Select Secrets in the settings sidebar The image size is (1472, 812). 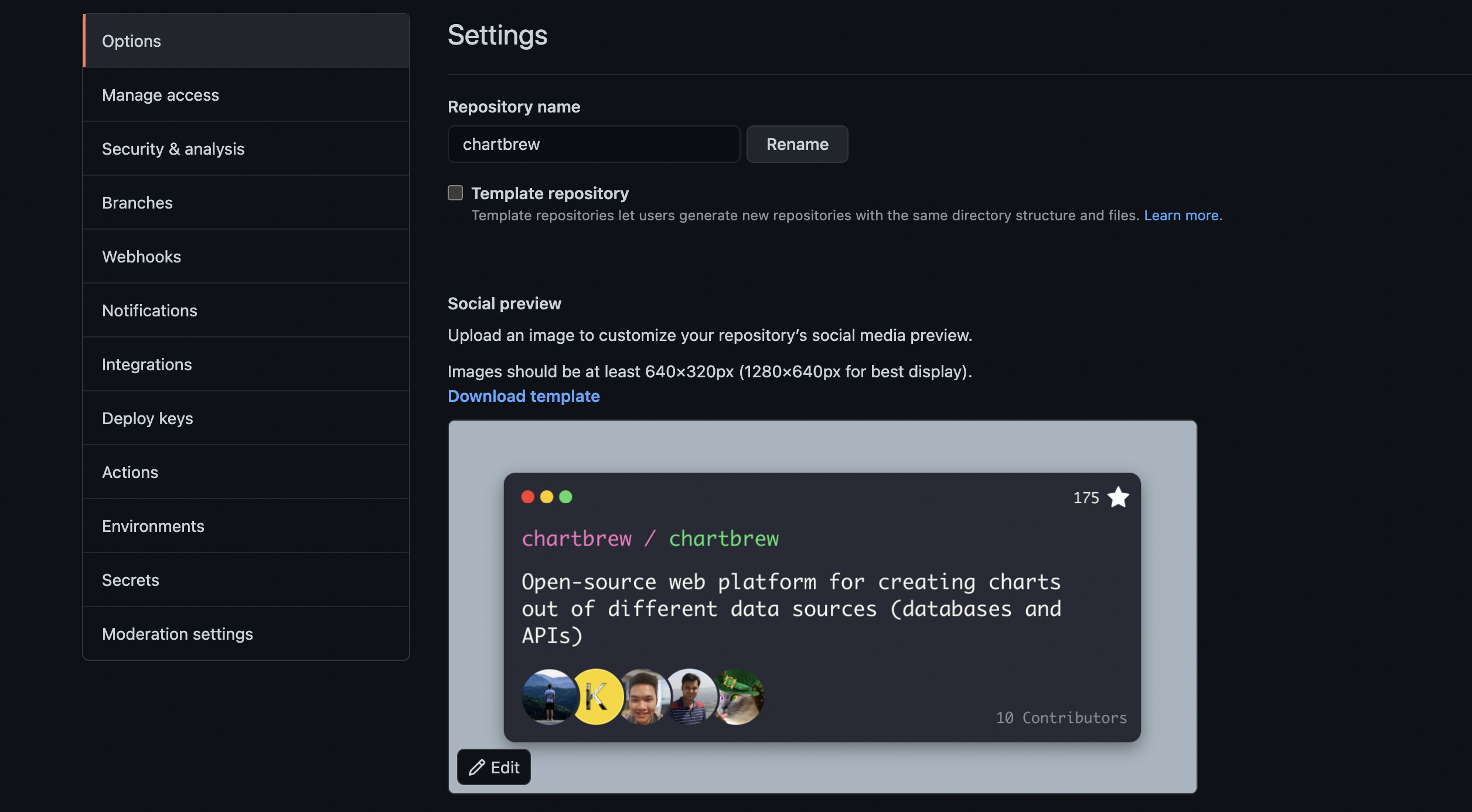click(x=130, y=580)
